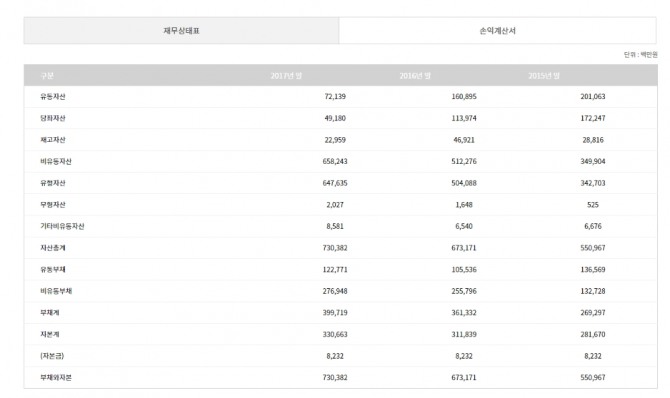670x398 pixels.
Task: Click the 구분 column header
Action: (47, 76)
